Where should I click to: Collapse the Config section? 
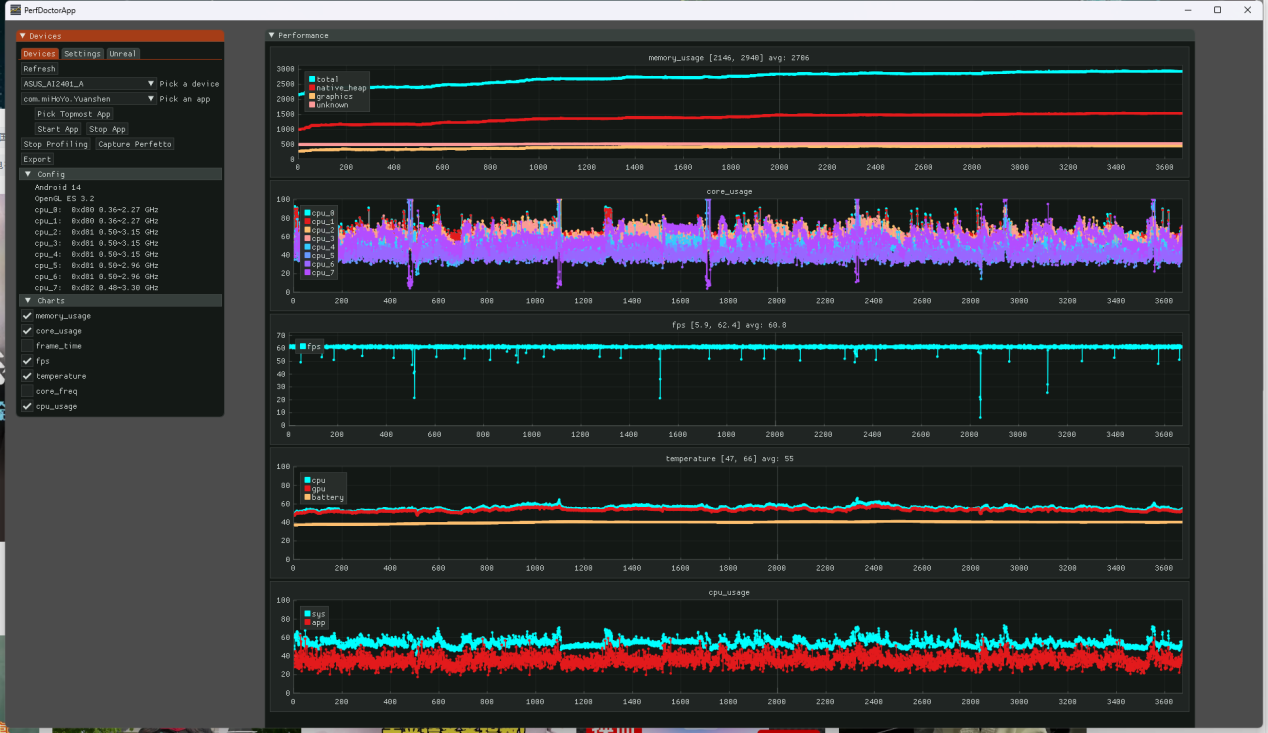pos(28,174)
